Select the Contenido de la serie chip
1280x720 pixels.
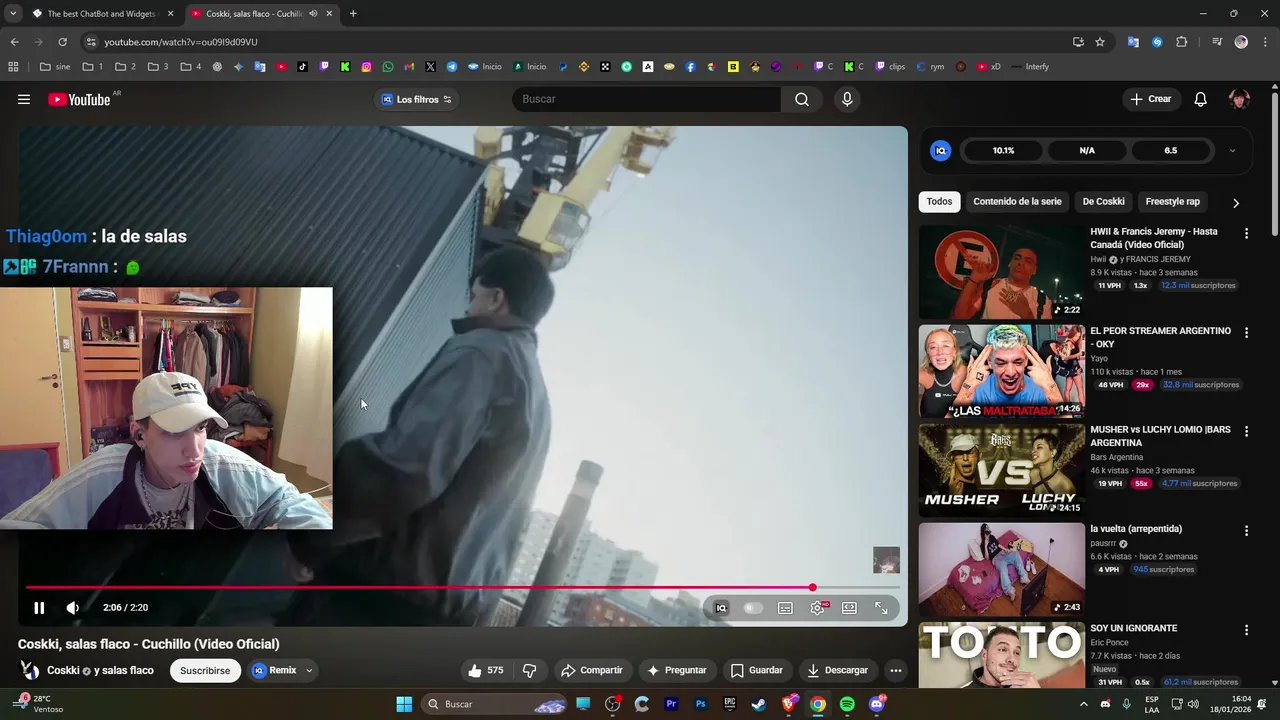coord(1017,201)
